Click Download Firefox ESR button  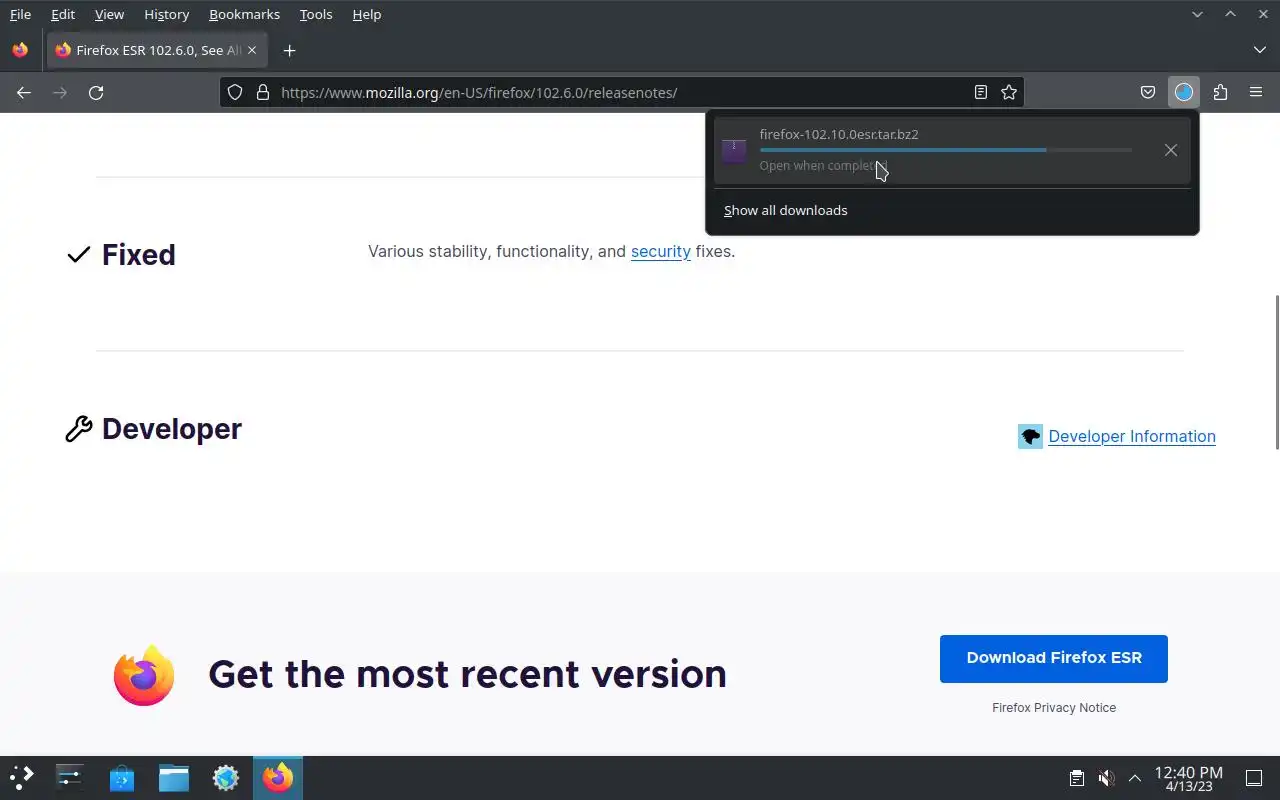(1054, 658)
